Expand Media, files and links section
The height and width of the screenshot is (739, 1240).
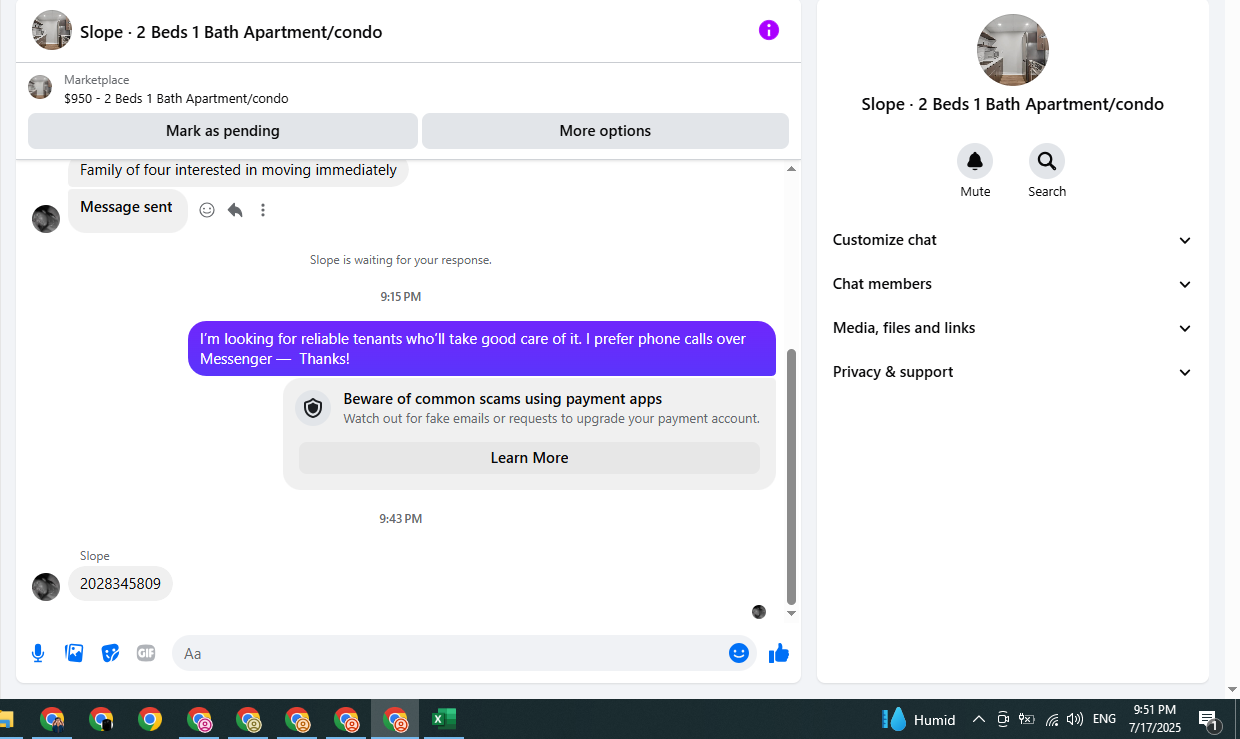[x=1012, y=328]
